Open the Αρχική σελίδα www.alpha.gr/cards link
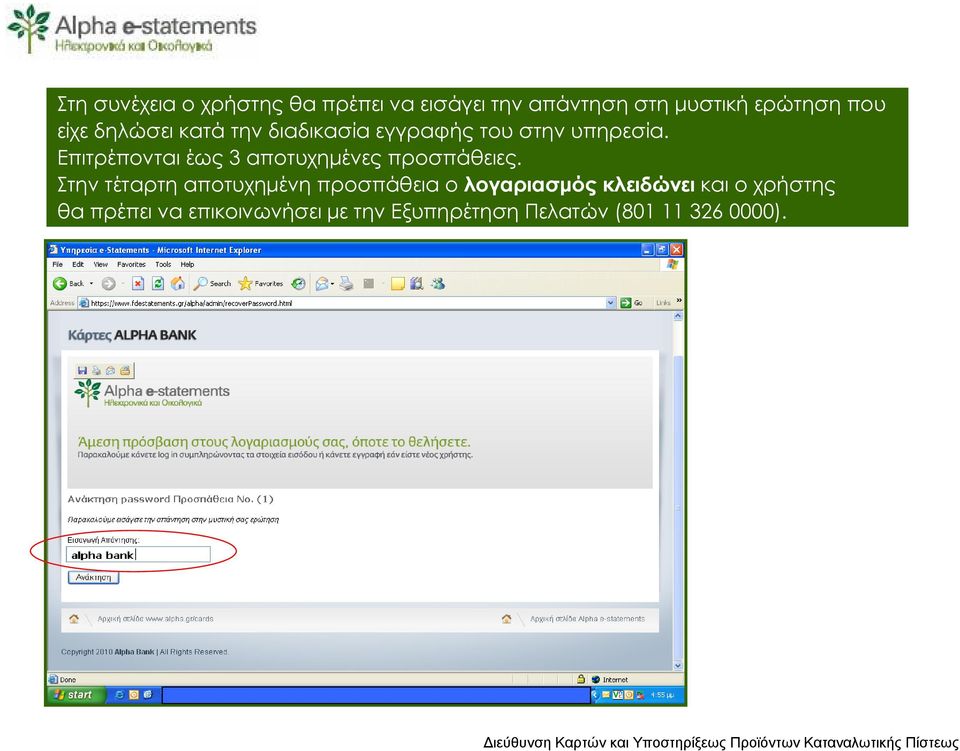Screen dimensions: 960x751 coord(156,619)
